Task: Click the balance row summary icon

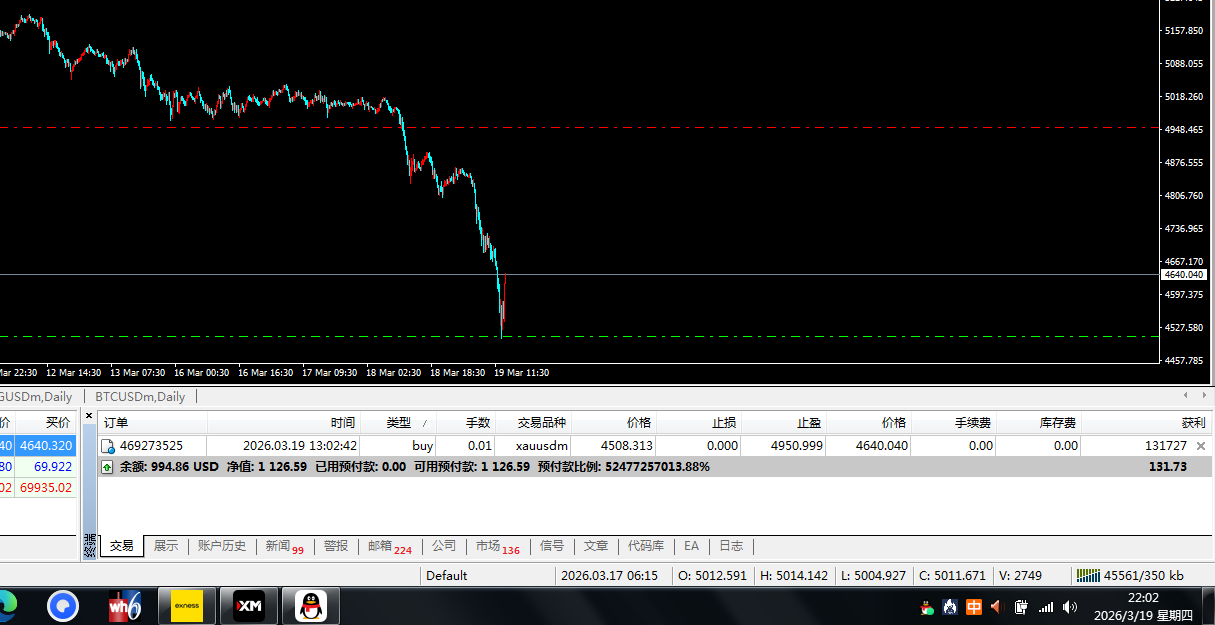Action: 108,466
